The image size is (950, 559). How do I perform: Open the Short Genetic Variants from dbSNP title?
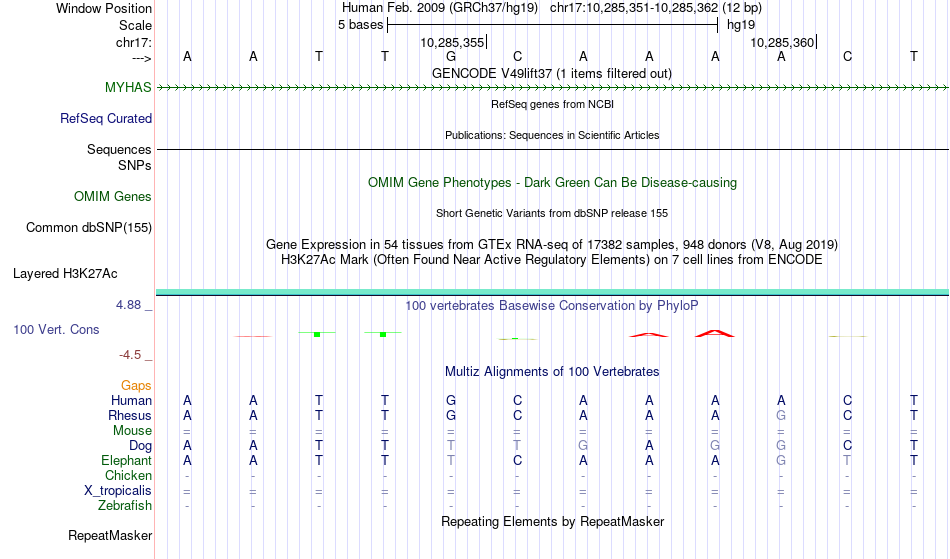[552, 213]
